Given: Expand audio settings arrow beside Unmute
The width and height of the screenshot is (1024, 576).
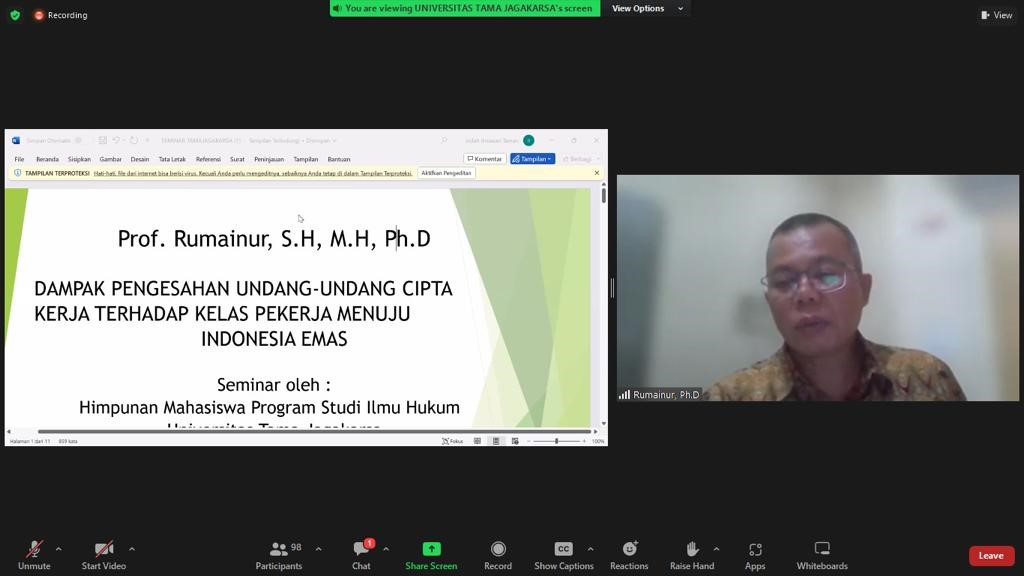Looking at the screenshot, I should click(x=58, y=548).
